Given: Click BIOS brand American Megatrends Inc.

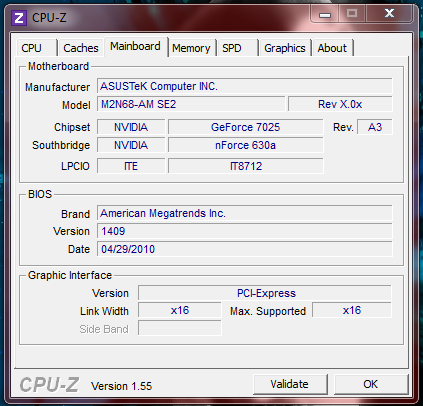Looking at the screenshot, I should coord(245,213).
